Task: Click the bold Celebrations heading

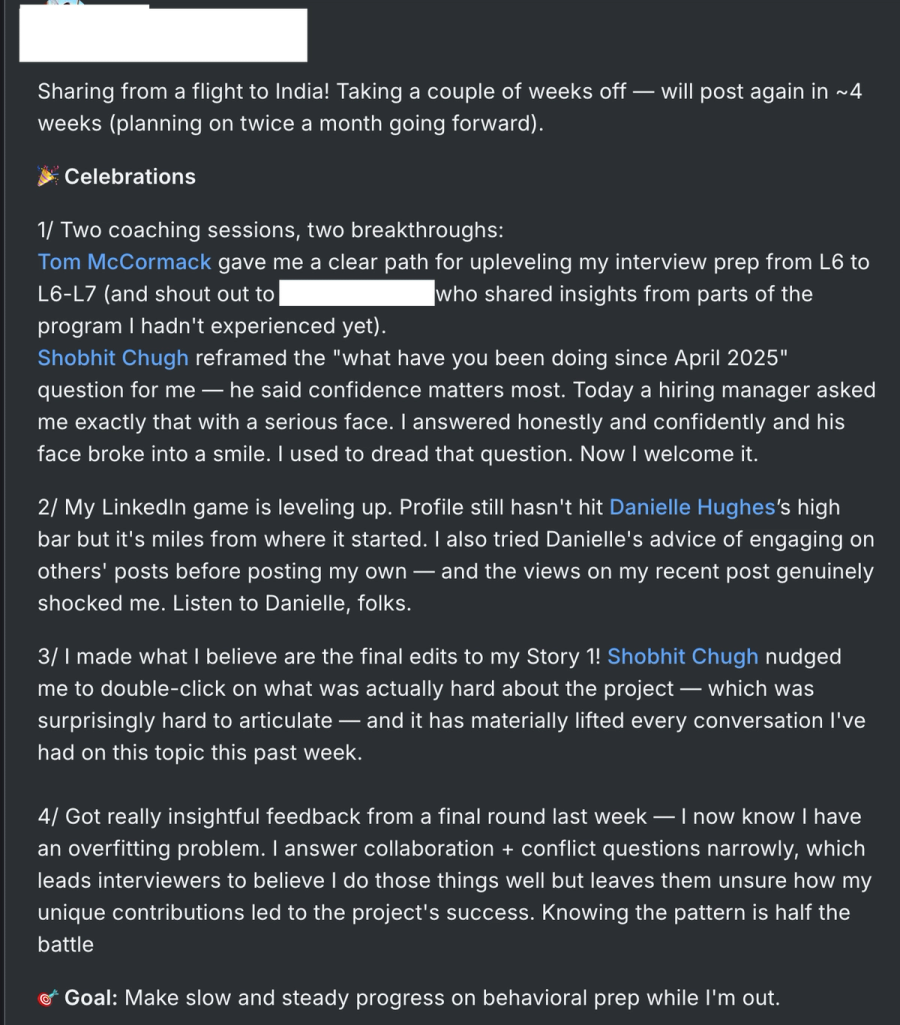Action: (x=130, y=177)
